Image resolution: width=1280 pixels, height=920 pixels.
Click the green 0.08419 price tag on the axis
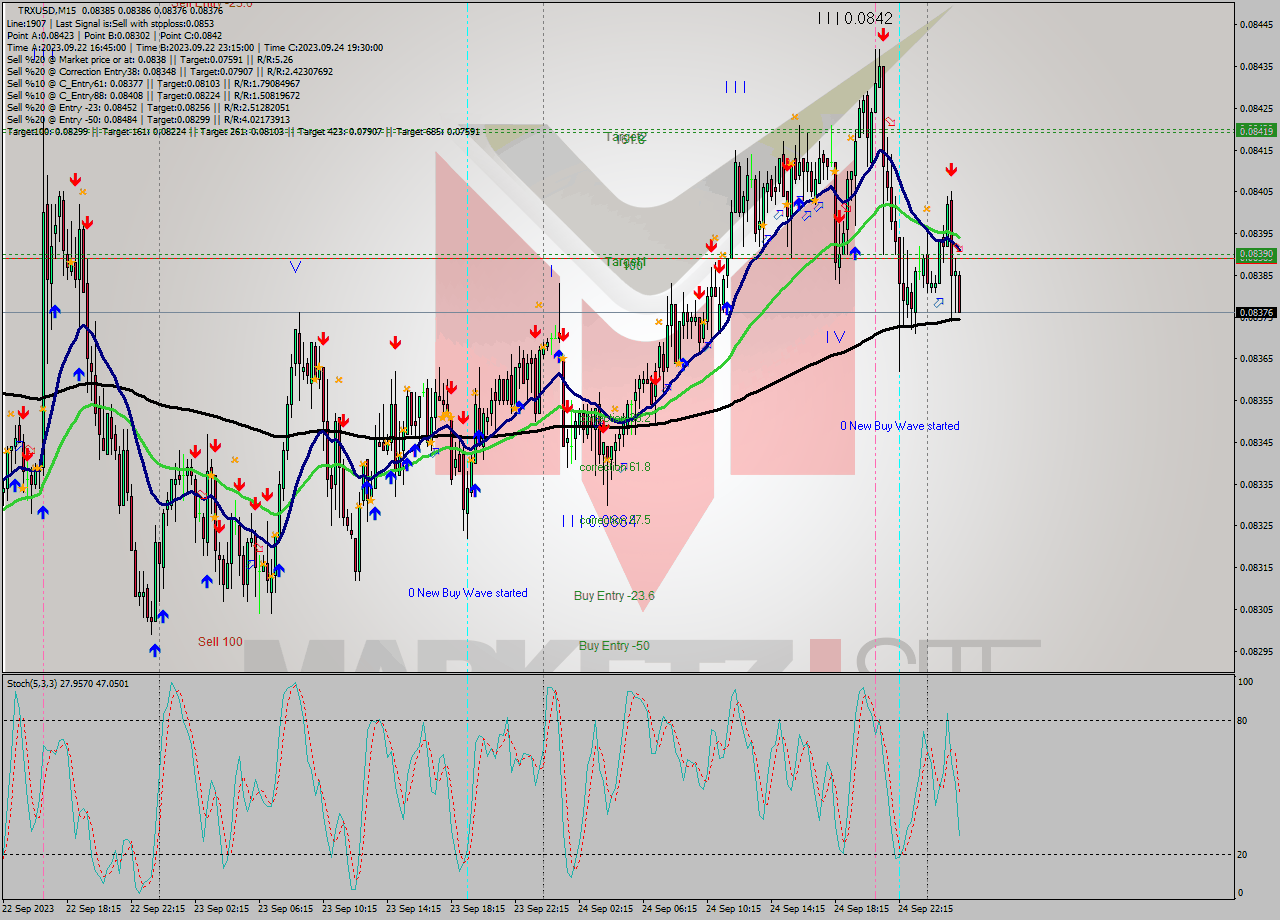click(1256, 130)
